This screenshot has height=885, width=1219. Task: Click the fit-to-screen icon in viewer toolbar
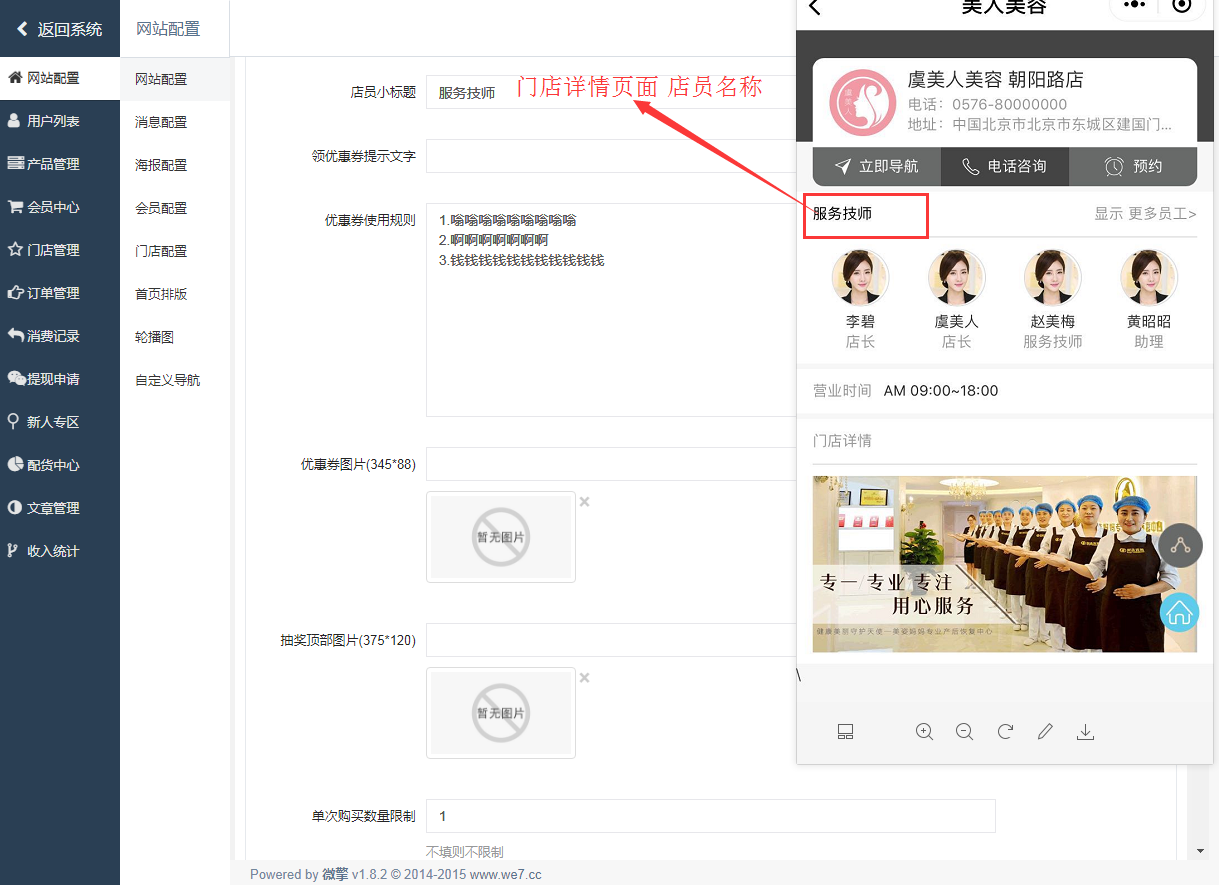click(845, 732)
